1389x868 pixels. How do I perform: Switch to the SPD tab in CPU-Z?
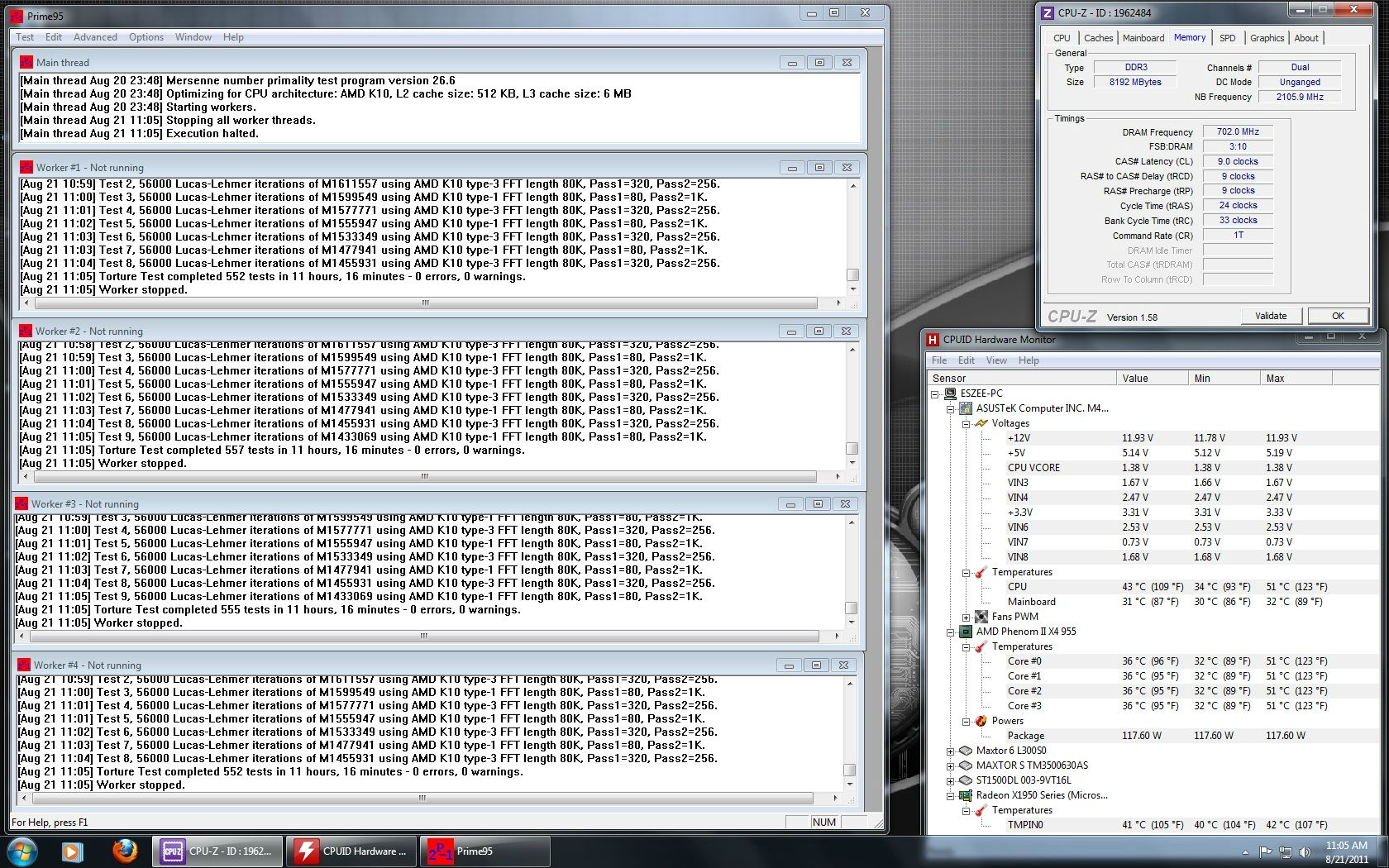(1228, 38)
